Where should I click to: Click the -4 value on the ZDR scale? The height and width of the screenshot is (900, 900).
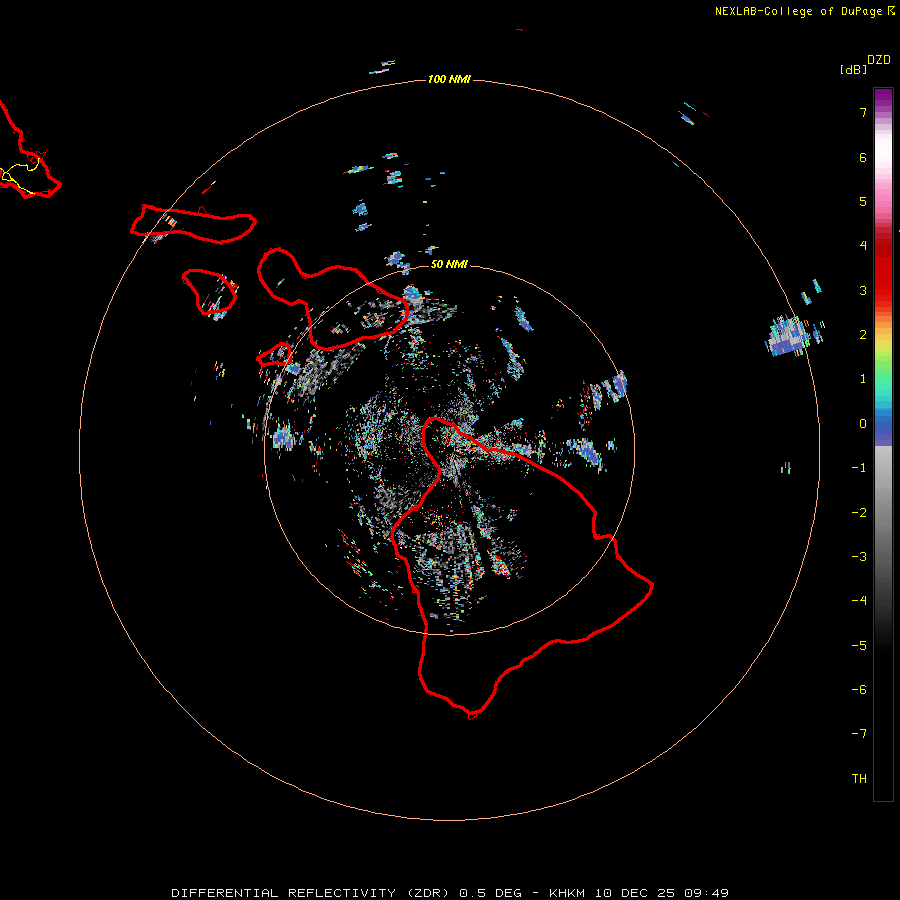coord(859,601)
